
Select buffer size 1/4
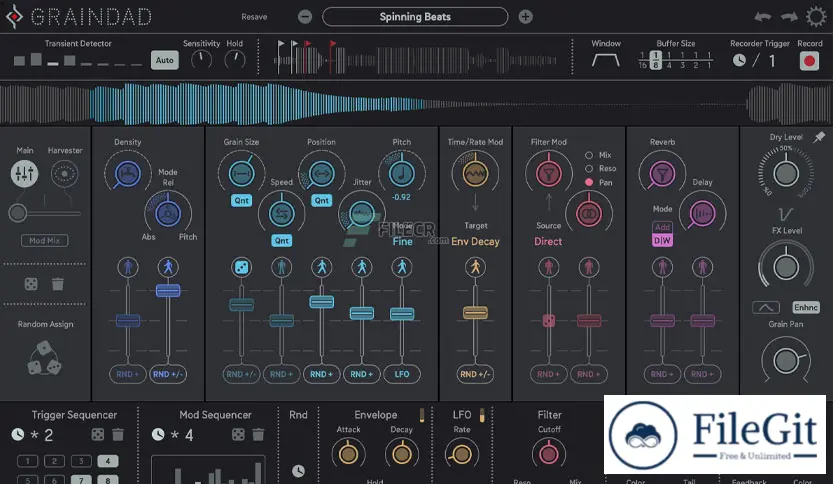[669, 60]
